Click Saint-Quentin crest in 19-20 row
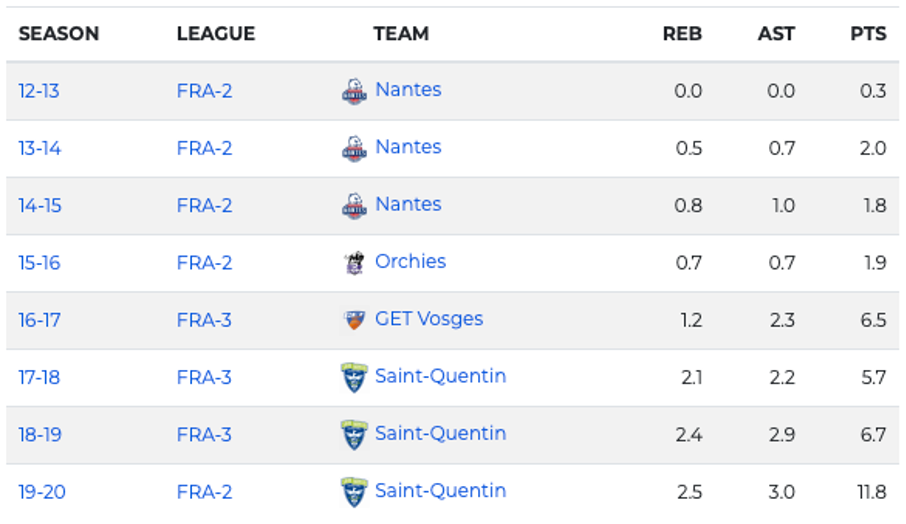The height and width of the screenshot is (524, 906). pos(354,492)
